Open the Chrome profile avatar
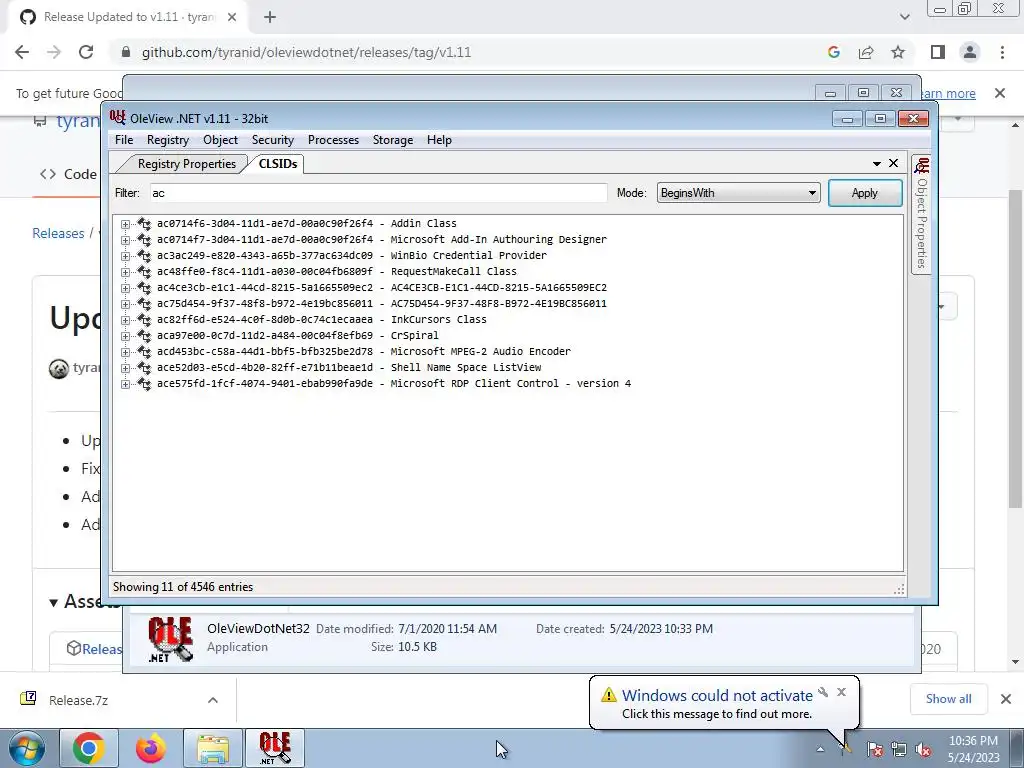The image size is (1024, 768). [x=970, y=52]
